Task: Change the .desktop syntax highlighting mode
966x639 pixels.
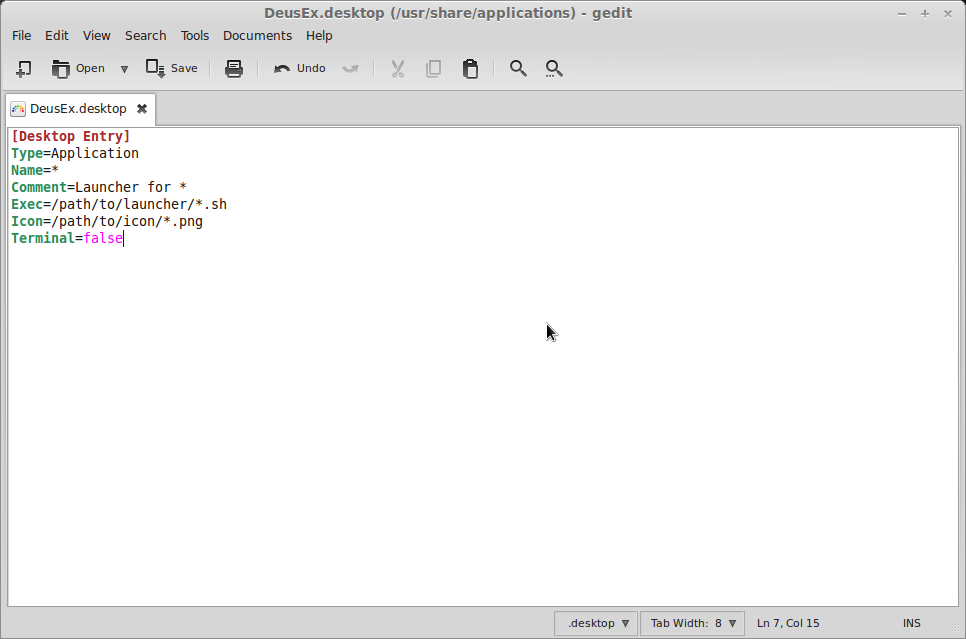Action: (x=596, y=623)
